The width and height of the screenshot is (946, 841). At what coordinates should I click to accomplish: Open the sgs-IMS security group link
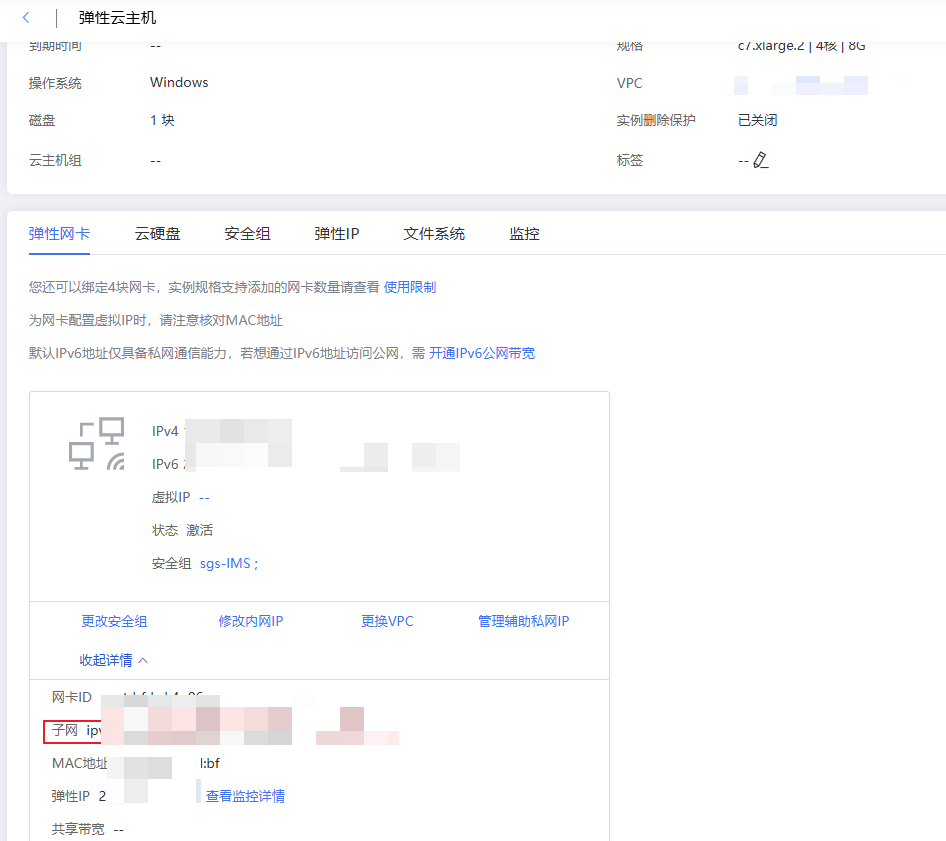point(228,563)
